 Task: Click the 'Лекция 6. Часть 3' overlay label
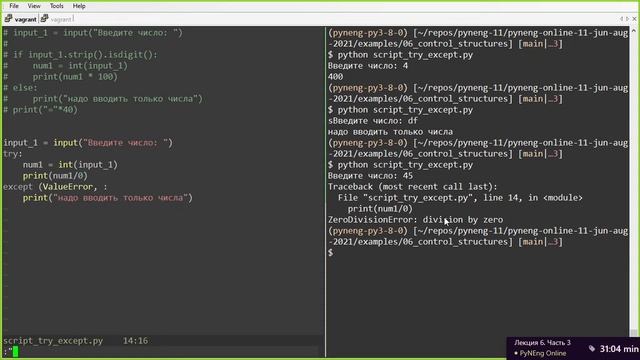542,342
